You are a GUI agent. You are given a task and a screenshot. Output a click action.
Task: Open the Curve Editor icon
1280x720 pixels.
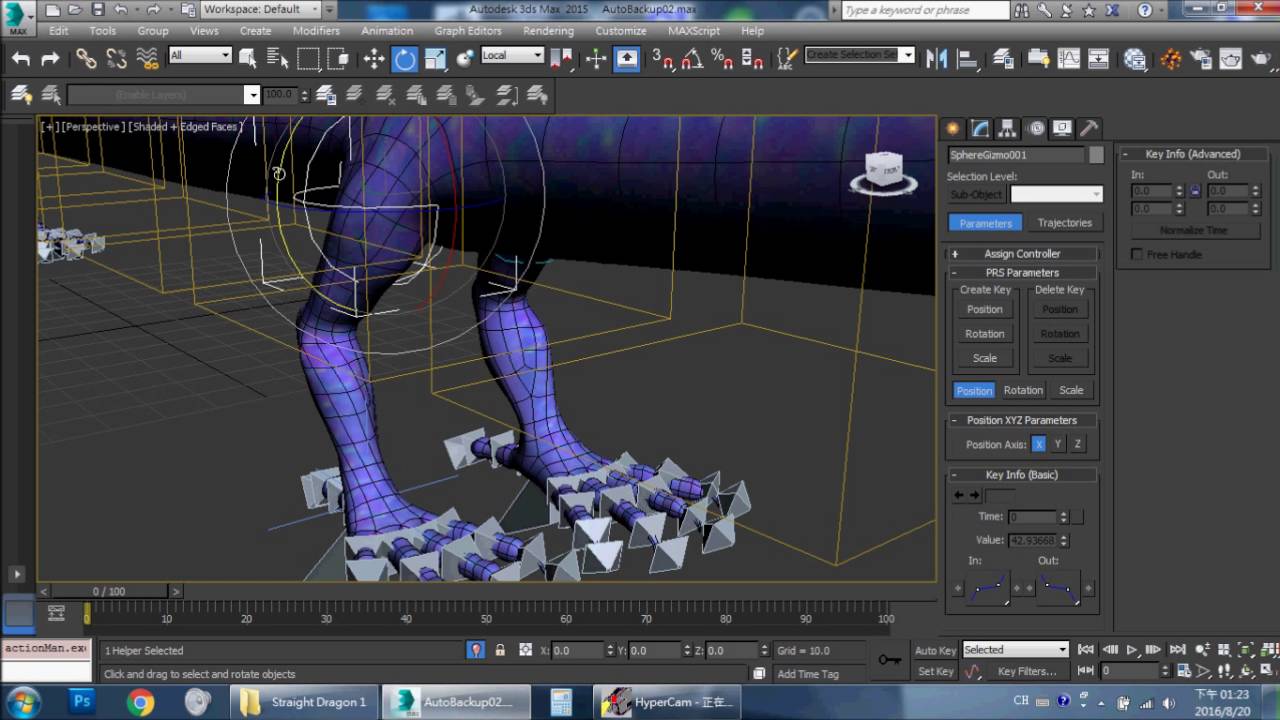coord(1069,58)
